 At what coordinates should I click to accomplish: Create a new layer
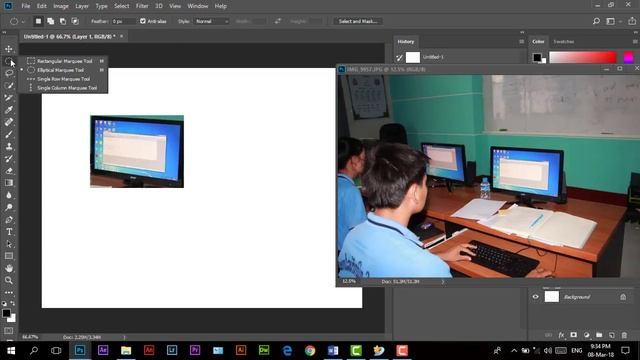(611, 335)
